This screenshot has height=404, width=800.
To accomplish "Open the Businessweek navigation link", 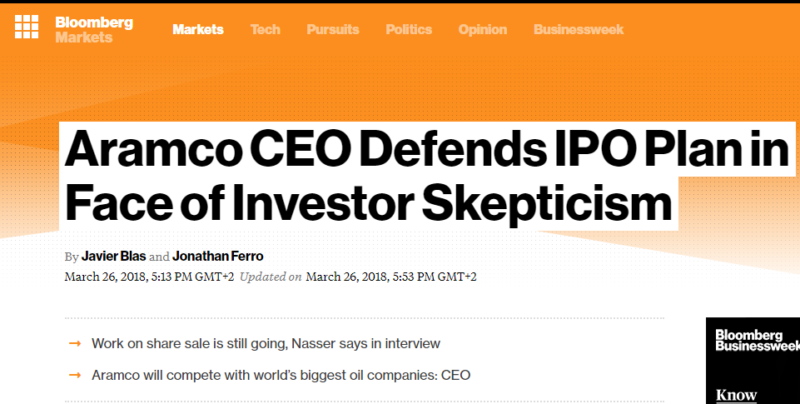I will pyautogui.click(x=579, y=30).
